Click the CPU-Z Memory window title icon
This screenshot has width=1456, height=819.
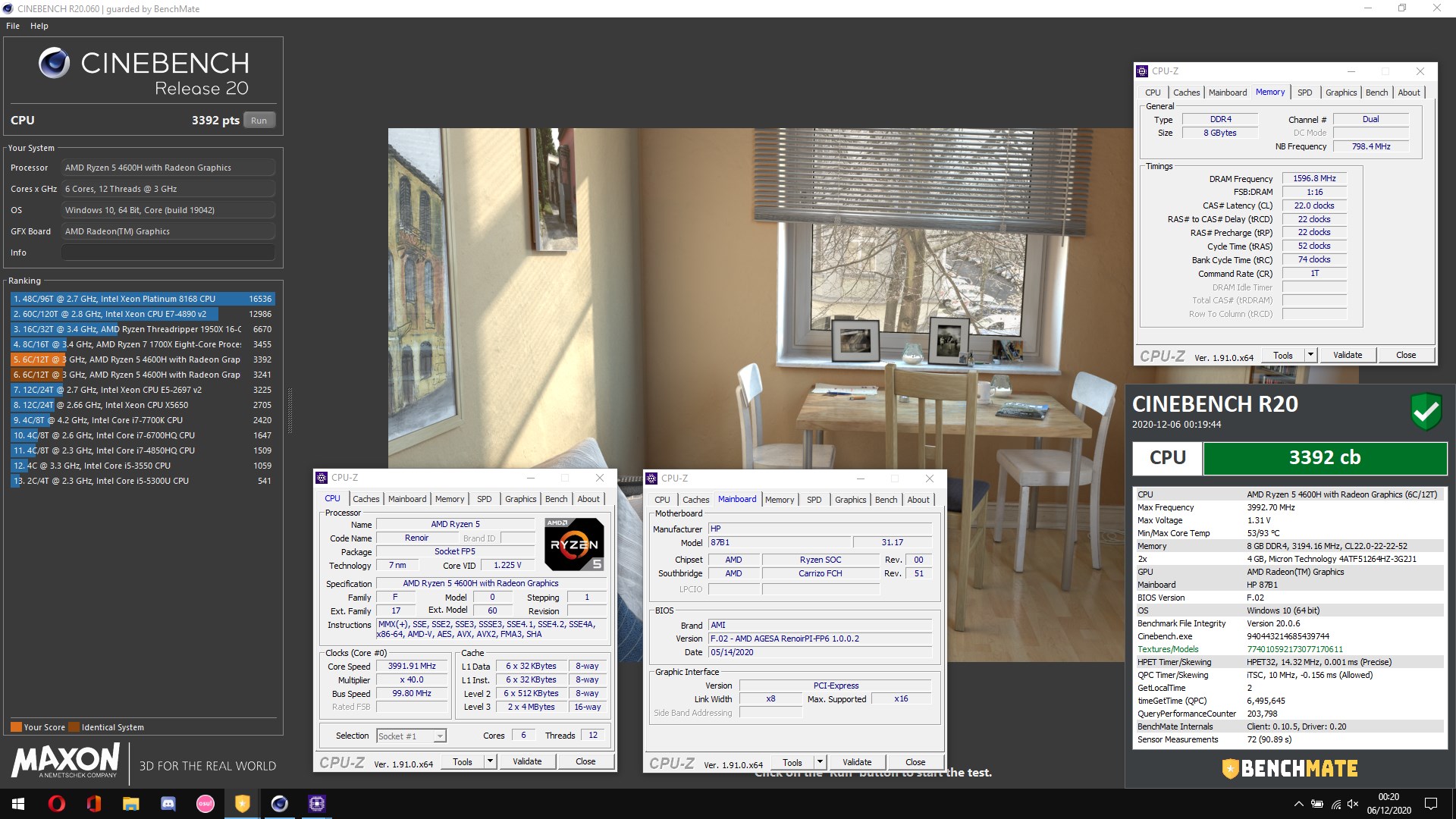(x=1142, y=71)
